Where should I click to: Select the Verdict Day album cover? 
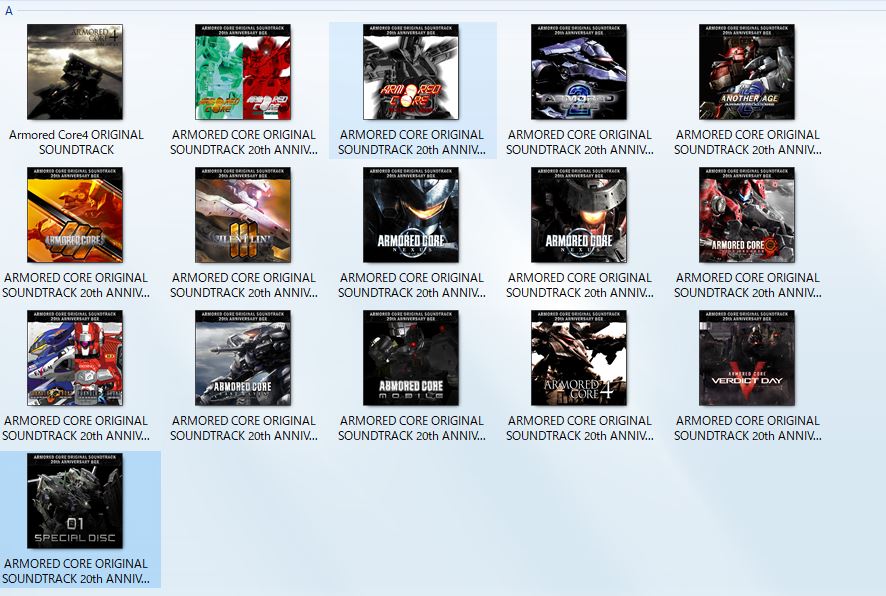pyautogui.click(x=747, y=358)
